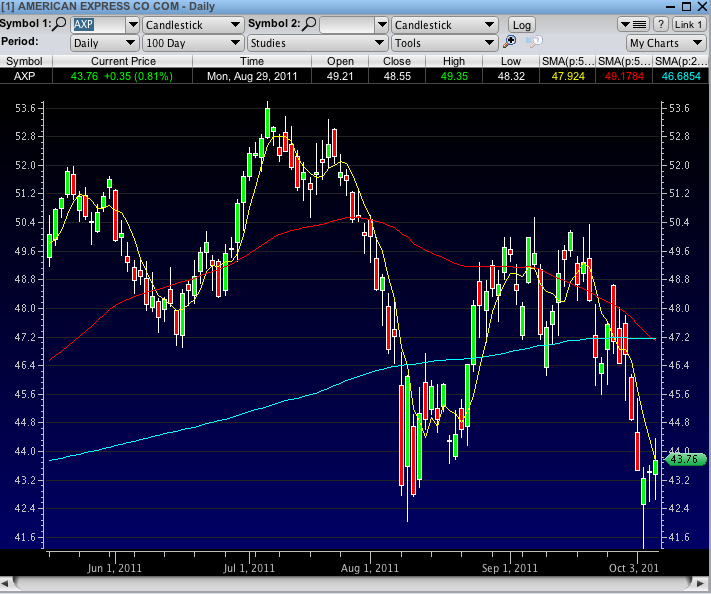Click the right arrow of horizontal scrollbar
711x594 pixels.
703,583
